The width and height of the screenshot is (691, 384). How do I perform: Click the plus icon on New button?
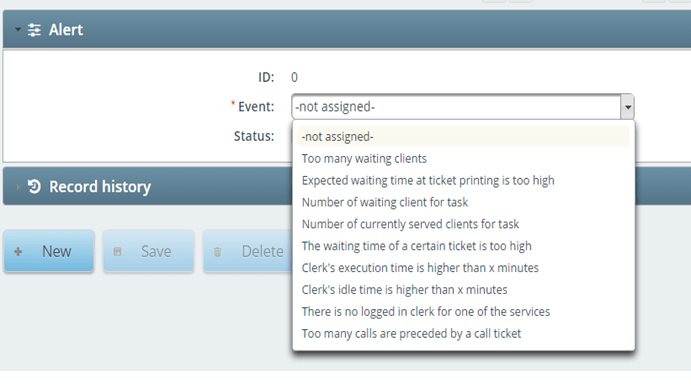coord(18,252)
